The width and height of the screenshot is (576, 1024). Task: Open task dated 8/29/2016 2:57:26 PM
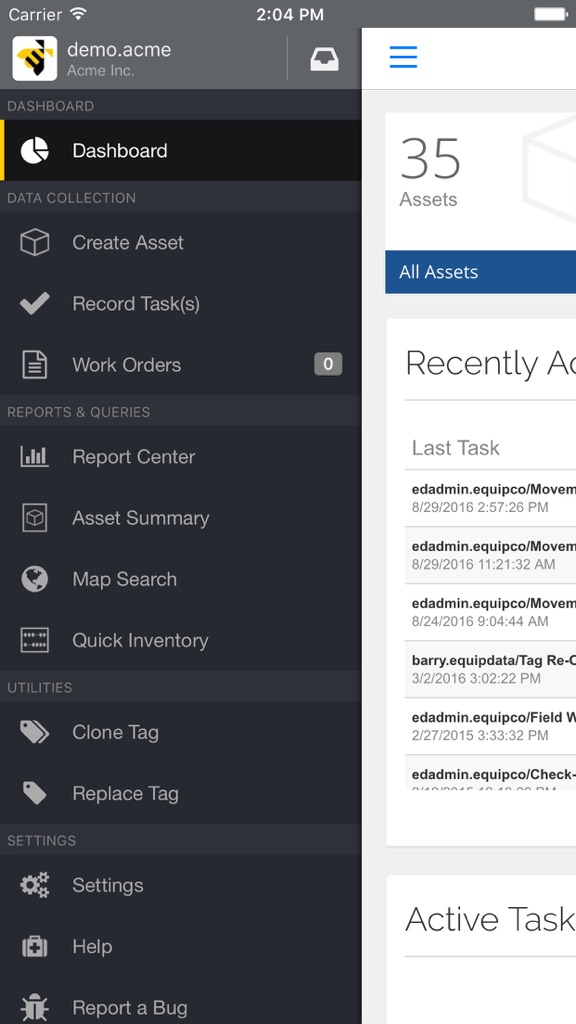coord(490,498)
